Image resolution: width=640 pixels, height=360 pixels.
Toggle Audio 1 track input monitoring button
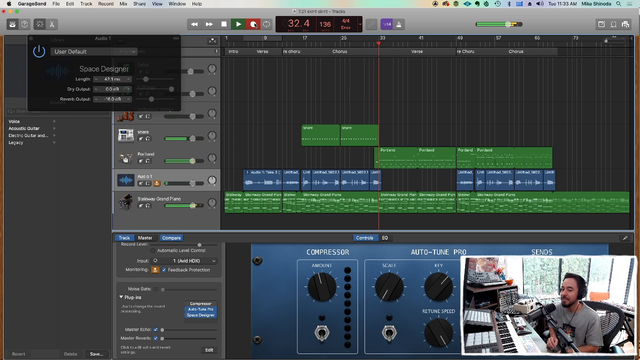pos(157,183)
